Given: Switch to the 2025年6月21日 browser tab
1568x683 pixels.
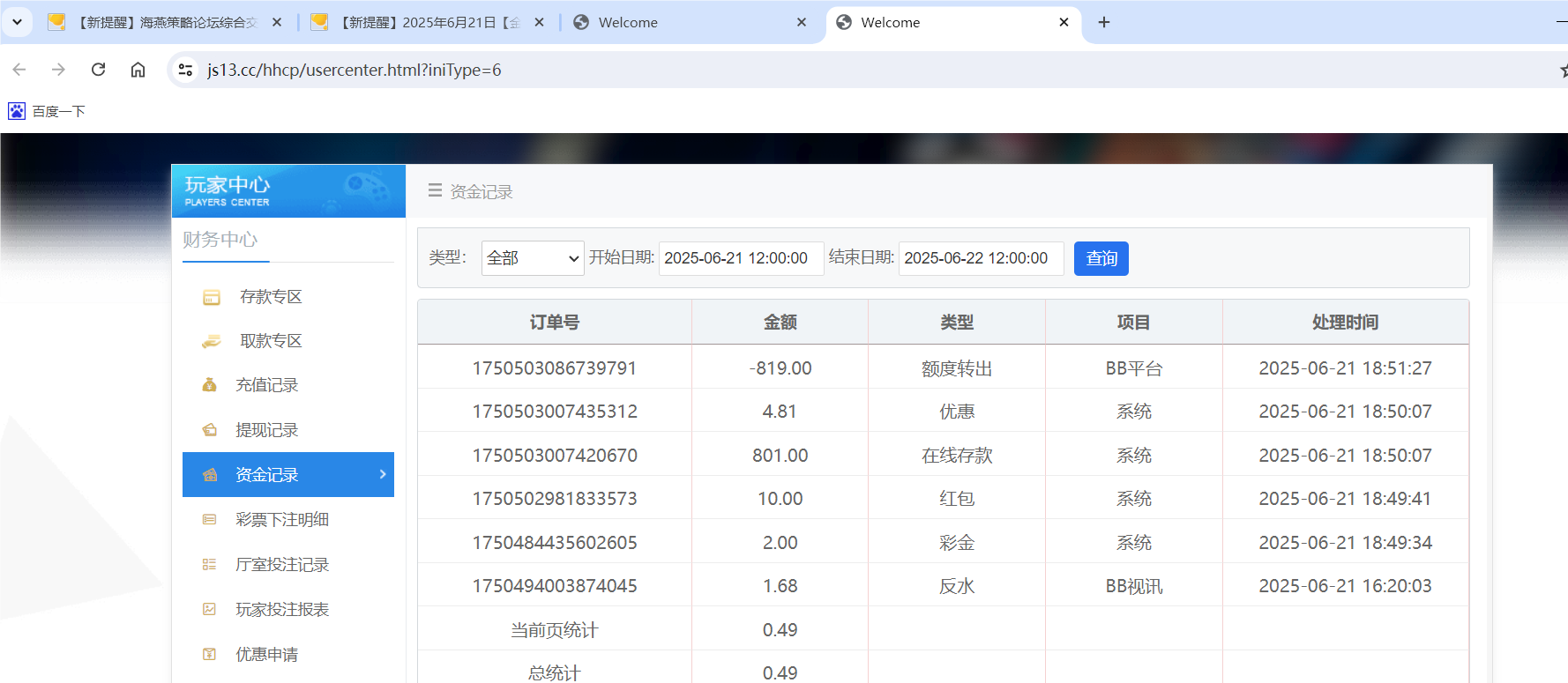Looking at the screenshot, I should (428, 22).
